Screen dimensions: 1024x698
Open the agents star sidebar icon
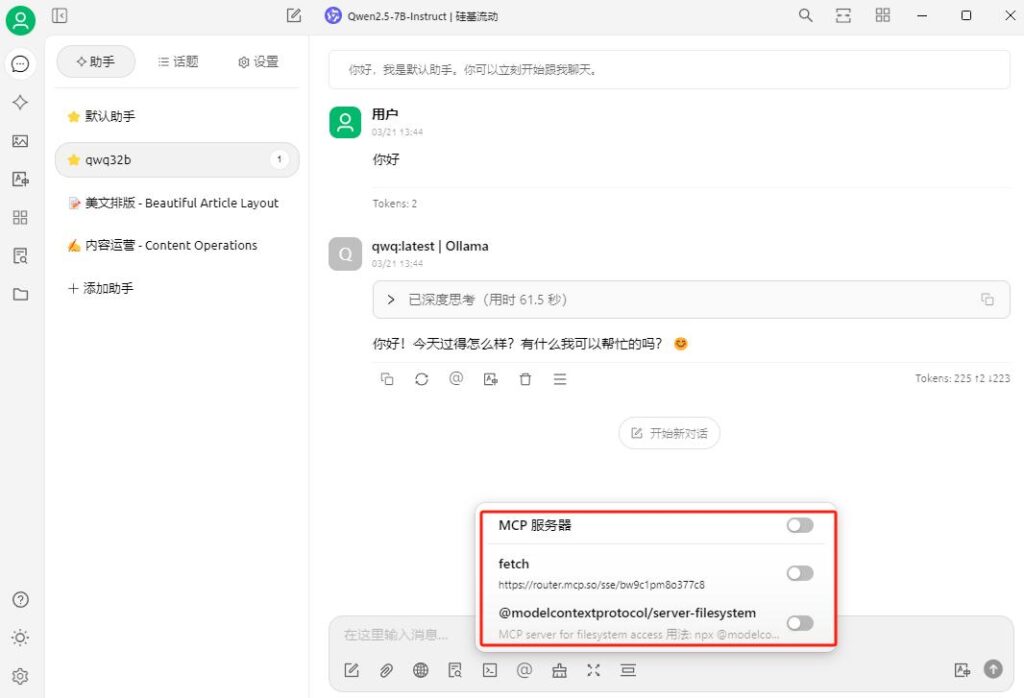(x=20, y=103)
